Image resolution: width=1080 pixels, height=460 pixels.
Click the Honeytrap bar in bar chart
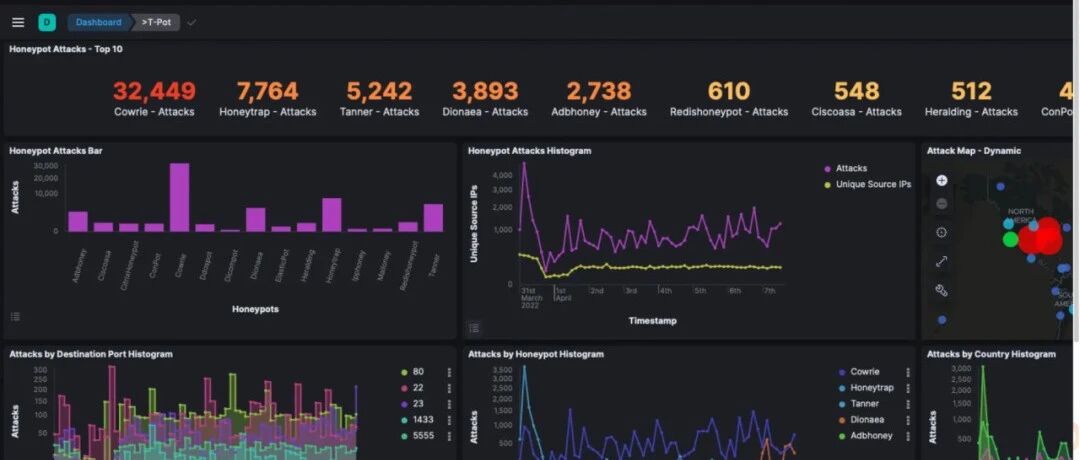pyautogui.click(x=332, y=215)
